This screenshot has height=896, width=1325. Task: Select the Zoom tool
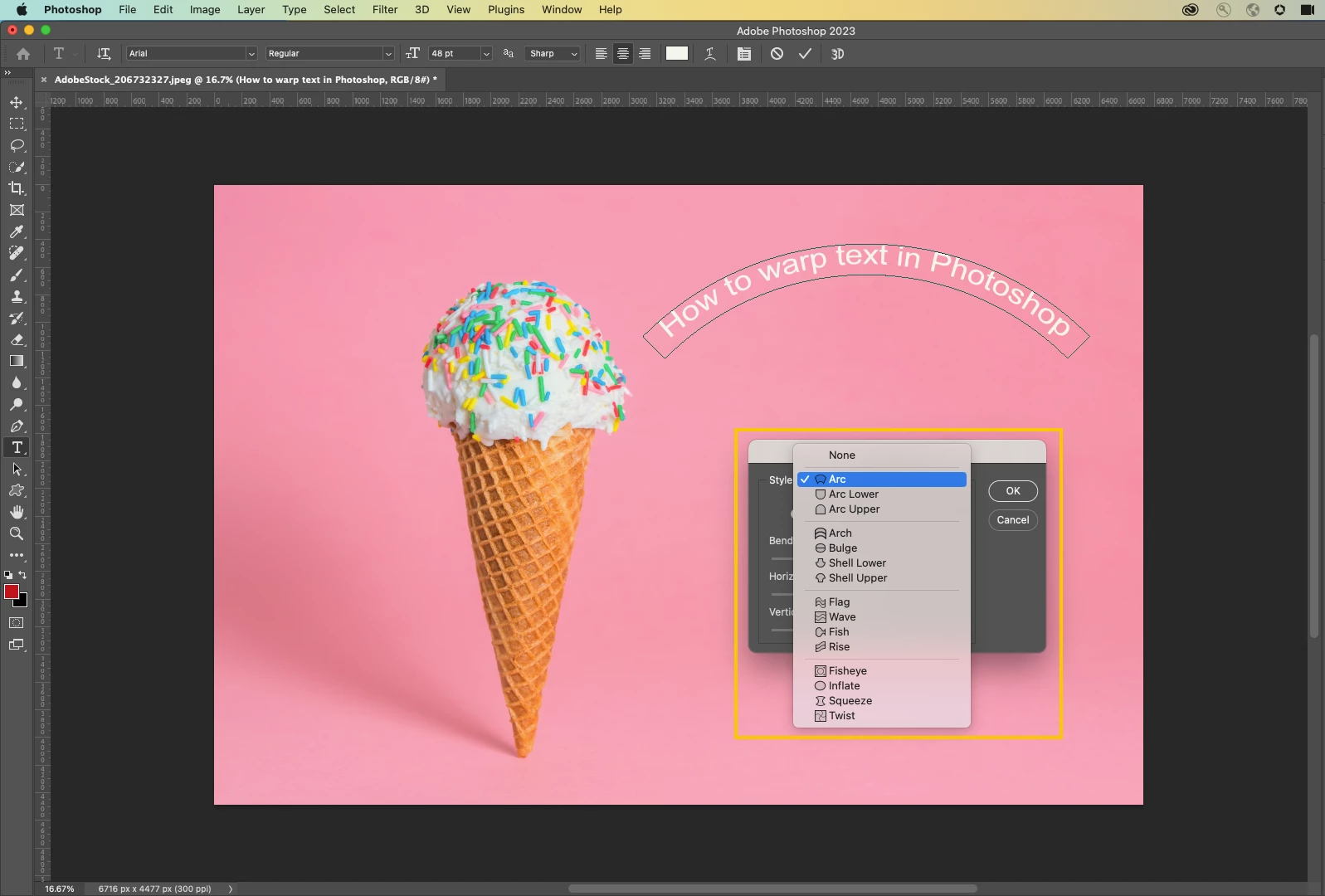click(17, 533)
